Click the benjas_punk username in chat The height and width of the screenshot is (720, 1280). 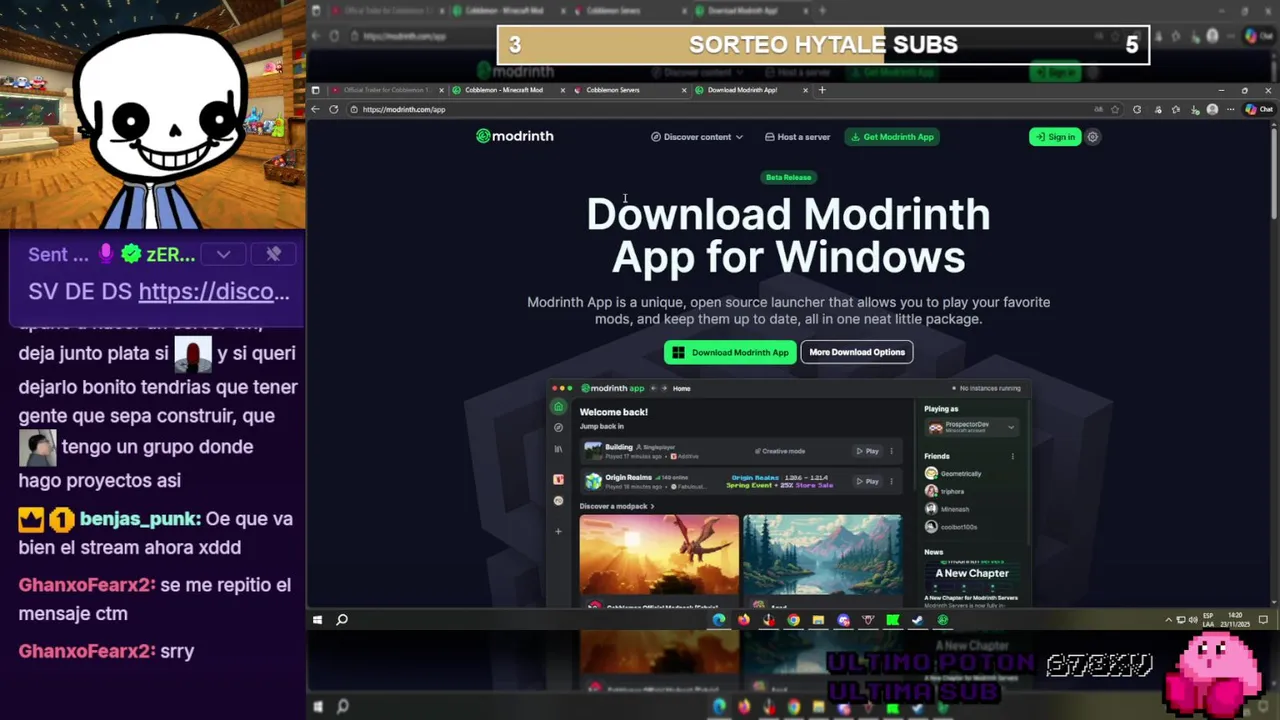(139, 519)
